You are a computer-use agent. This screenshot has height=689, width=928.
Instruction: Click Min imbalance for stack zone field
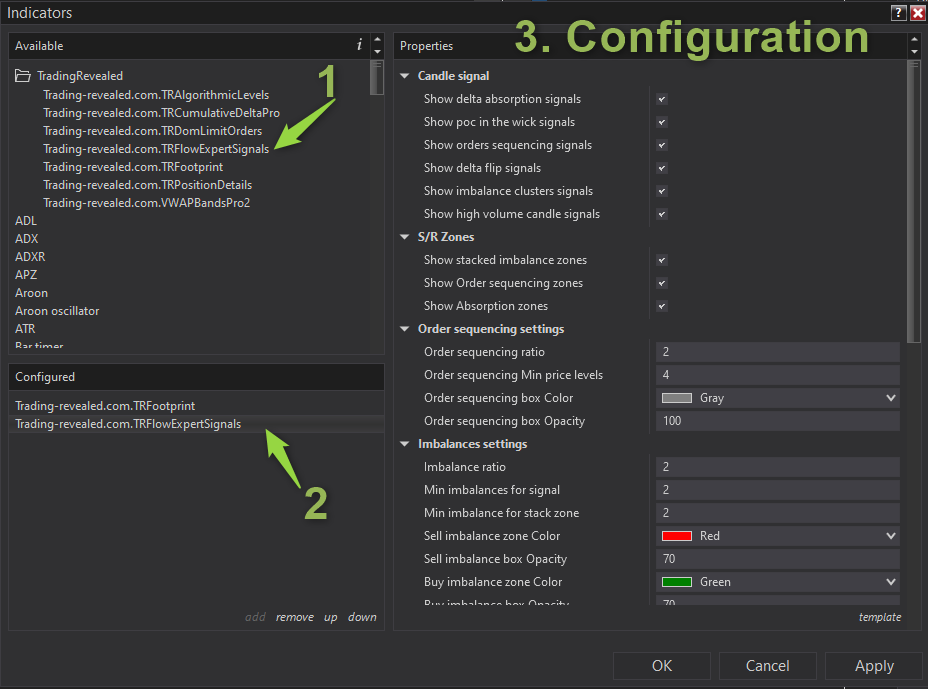point(778,513)
